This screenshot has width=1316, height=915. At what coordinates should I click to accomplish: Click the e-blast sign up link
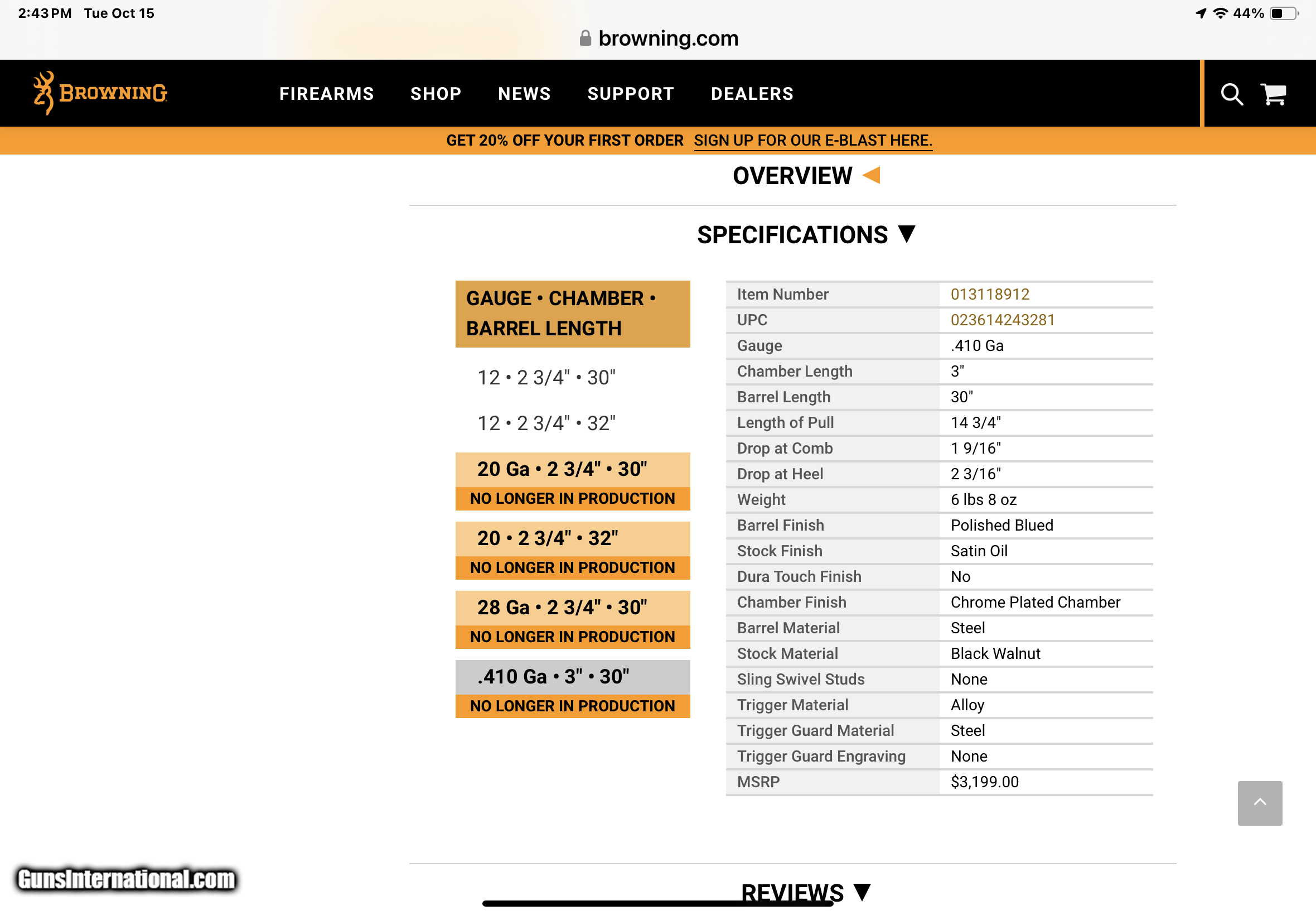click(812, 141)
